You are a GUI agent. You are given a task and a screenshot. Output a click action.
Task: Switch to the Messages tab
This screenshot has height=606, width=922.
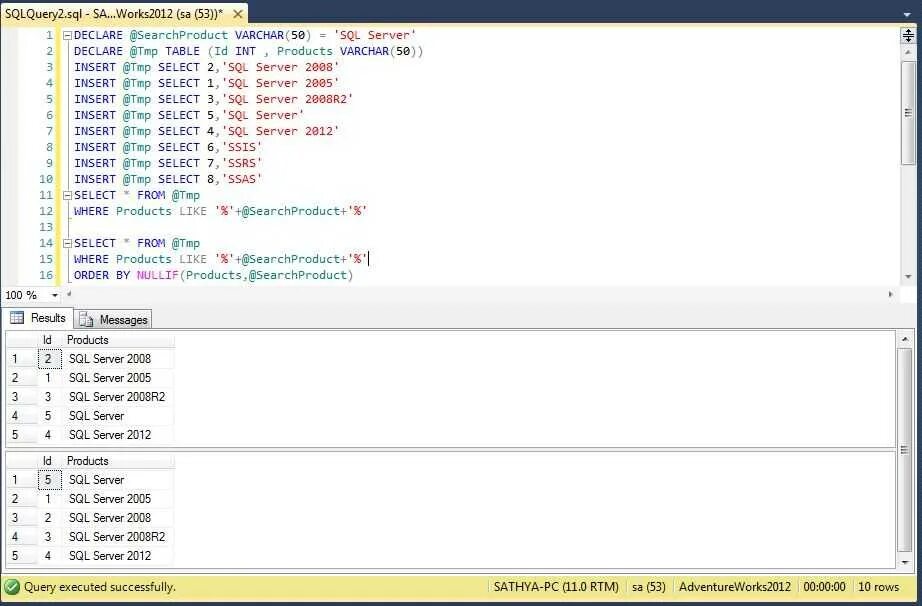(113, 319)
